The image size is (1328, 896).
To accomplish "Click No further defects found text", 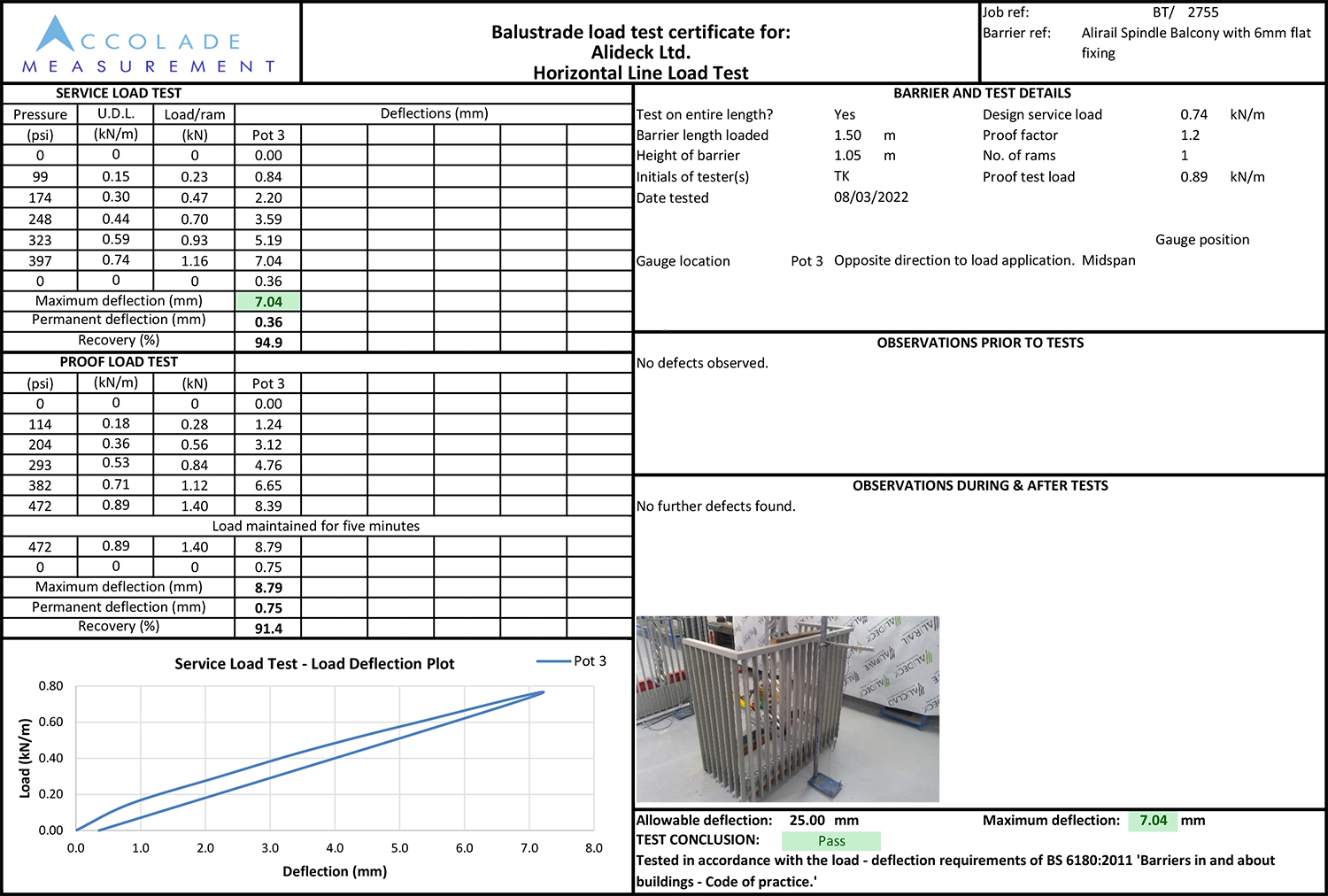I will pyautogui.click(x=715, y=506).
